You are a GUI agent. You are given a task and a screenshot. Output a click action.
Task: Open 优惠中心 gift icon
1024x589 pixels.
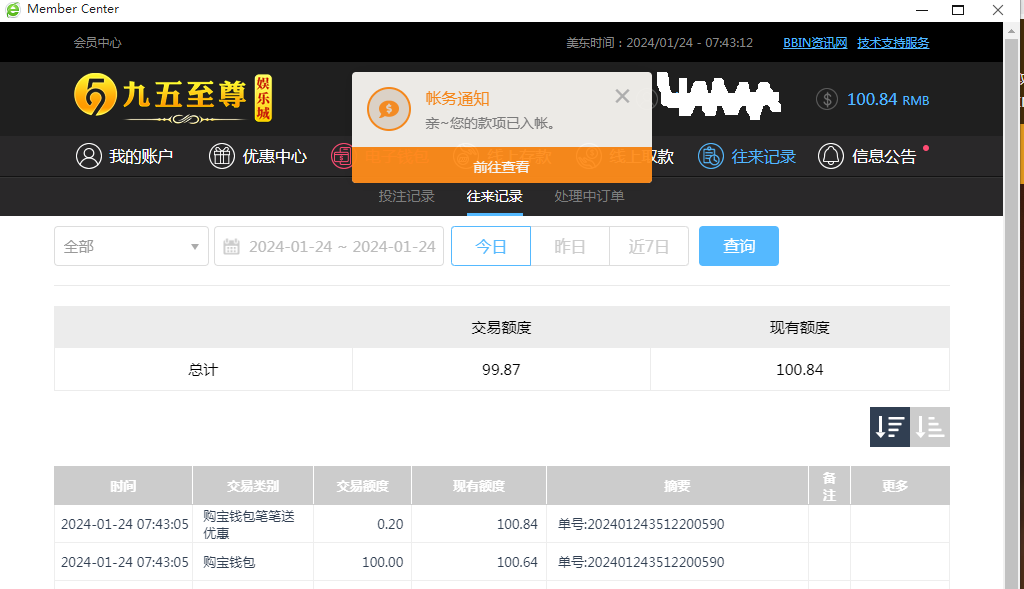tap(221, 156)
